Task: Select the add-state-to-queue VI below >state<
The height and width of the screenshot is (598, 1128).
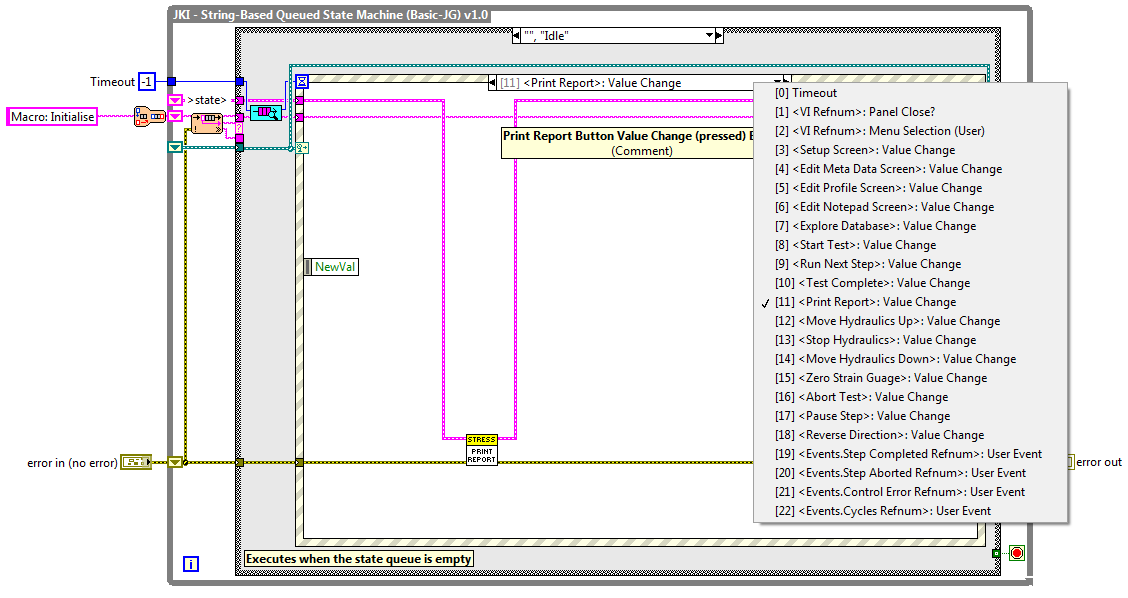Action: tap(207, 124)
